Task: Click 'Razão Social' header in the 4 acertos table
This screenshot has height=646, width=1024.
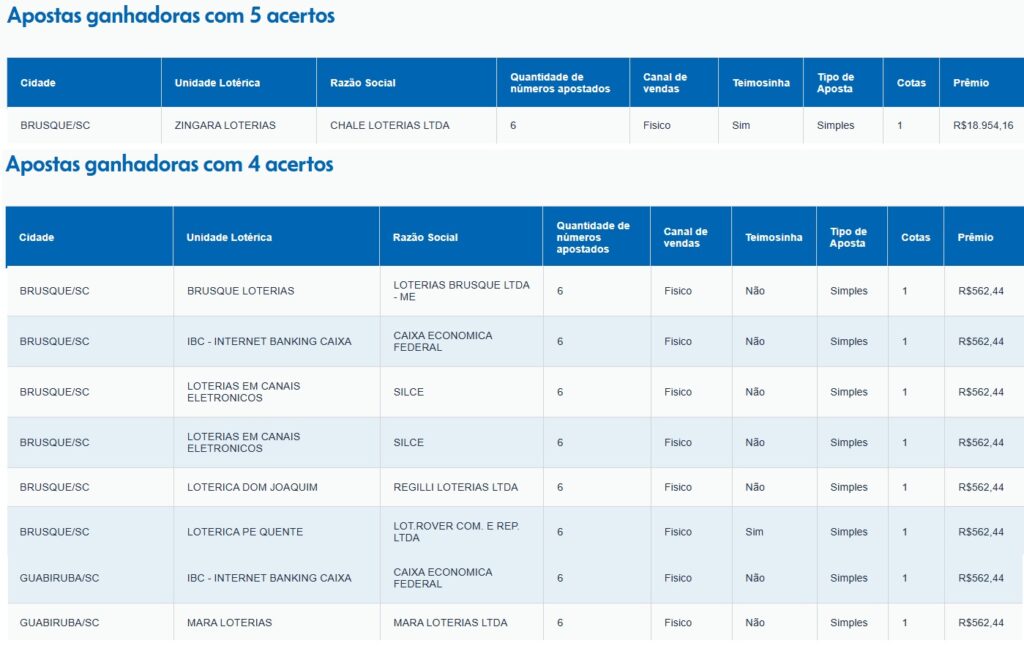Action: (425, 237)
